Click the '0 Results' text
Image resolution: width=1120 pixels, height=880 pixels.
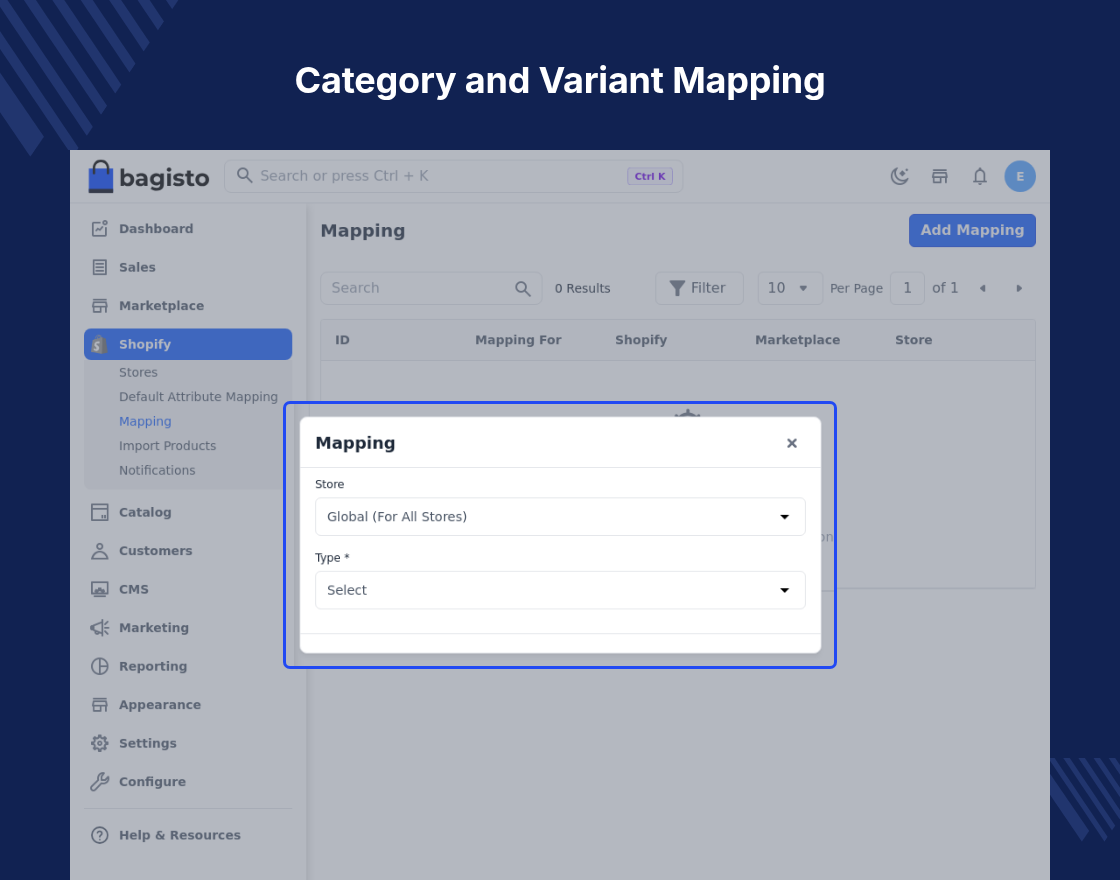582,289
